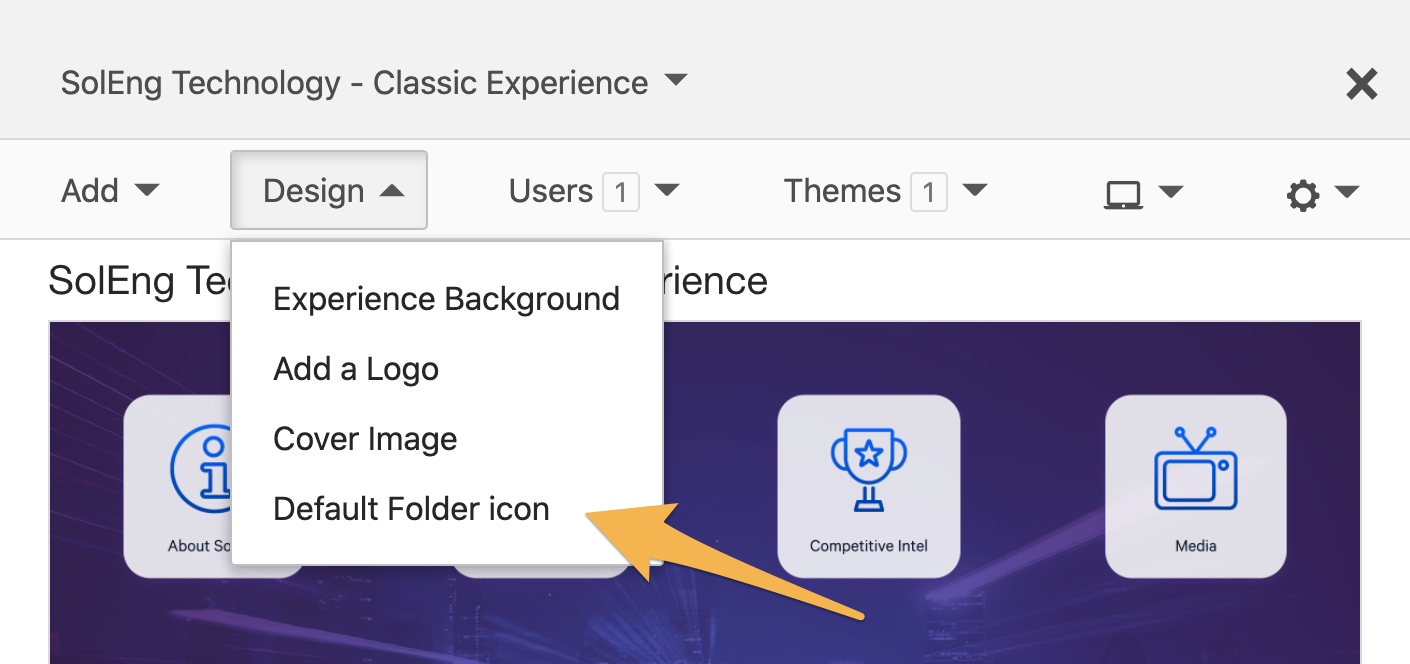Open the Users dropdown
Image resolution: width=1410 pixels, height=664 pixels.
click(594, 191)
